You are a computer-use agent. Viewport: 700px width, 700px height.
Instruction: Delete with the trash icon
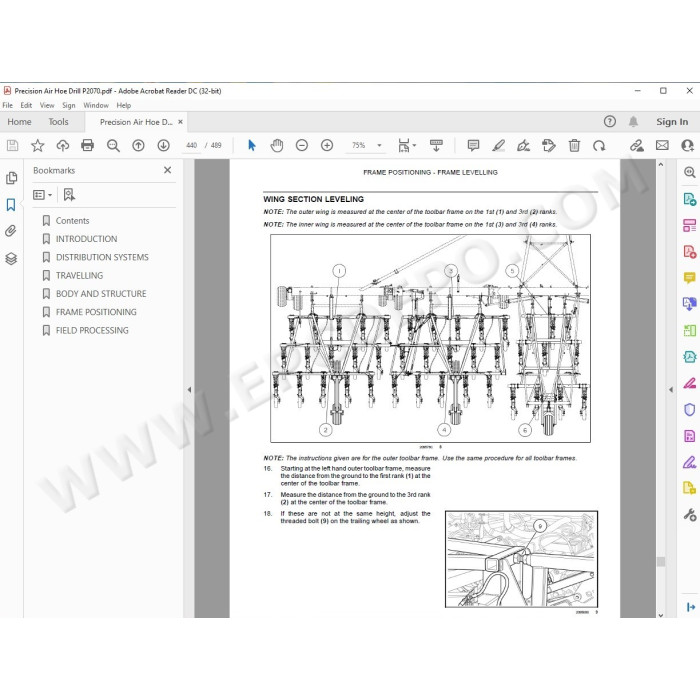coord(574,146)
